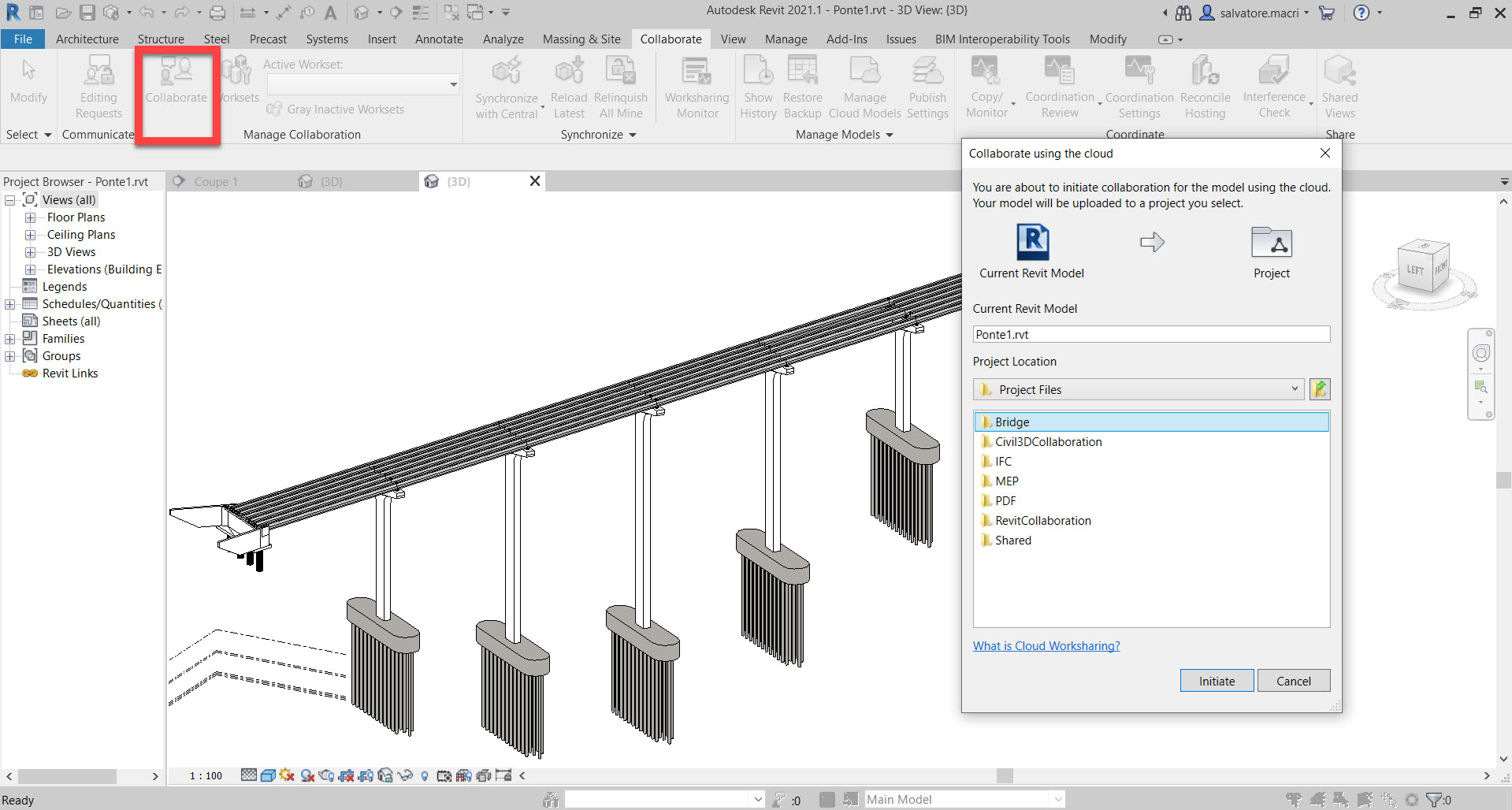The width and height of the screenshot is (1512, 810).
Task: Click the Undo arrow in Quick Access Toolbar
Action: 147,13
